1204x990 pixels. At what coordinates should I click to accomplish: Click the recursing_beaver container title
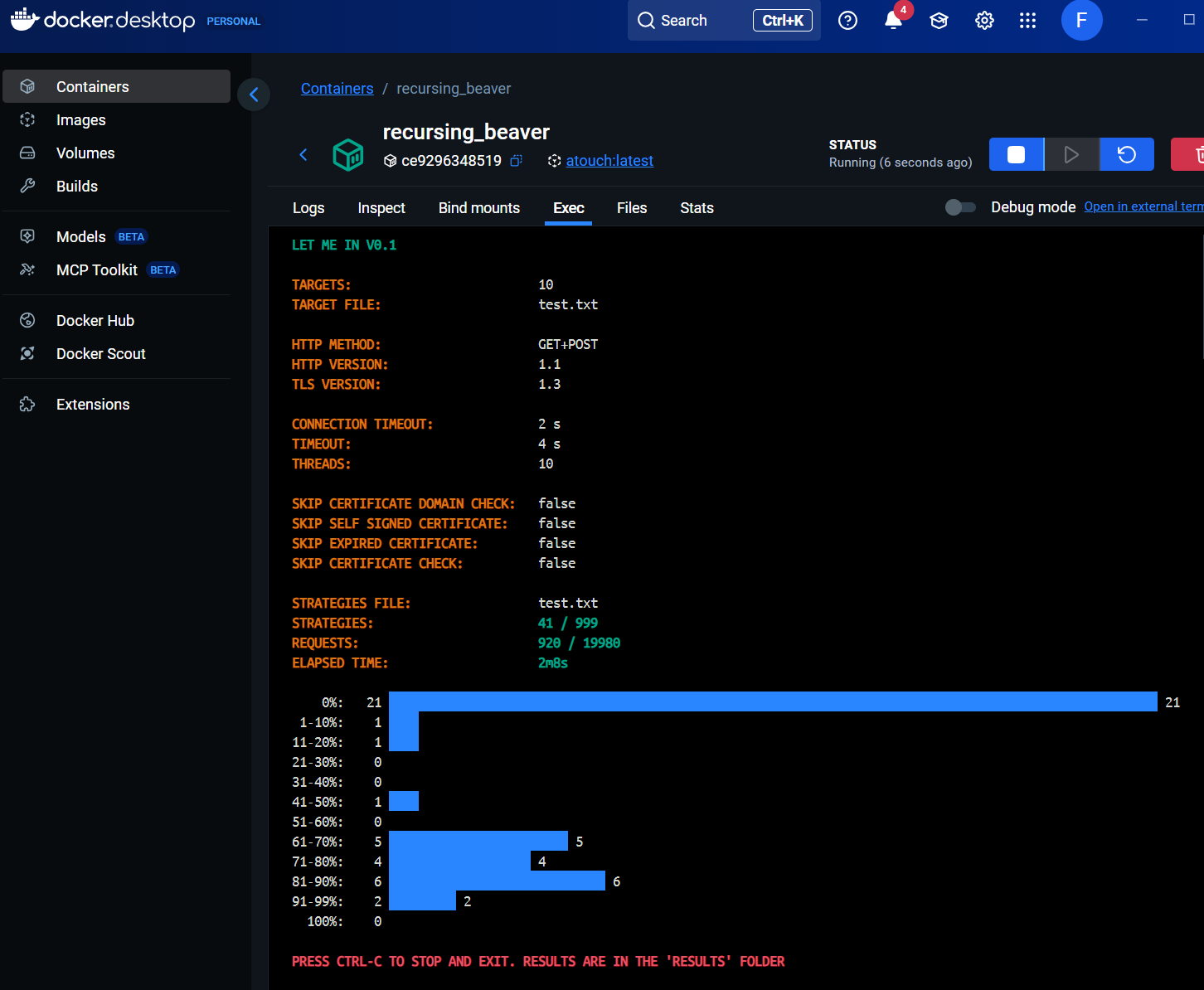click(x=466, y=132)
